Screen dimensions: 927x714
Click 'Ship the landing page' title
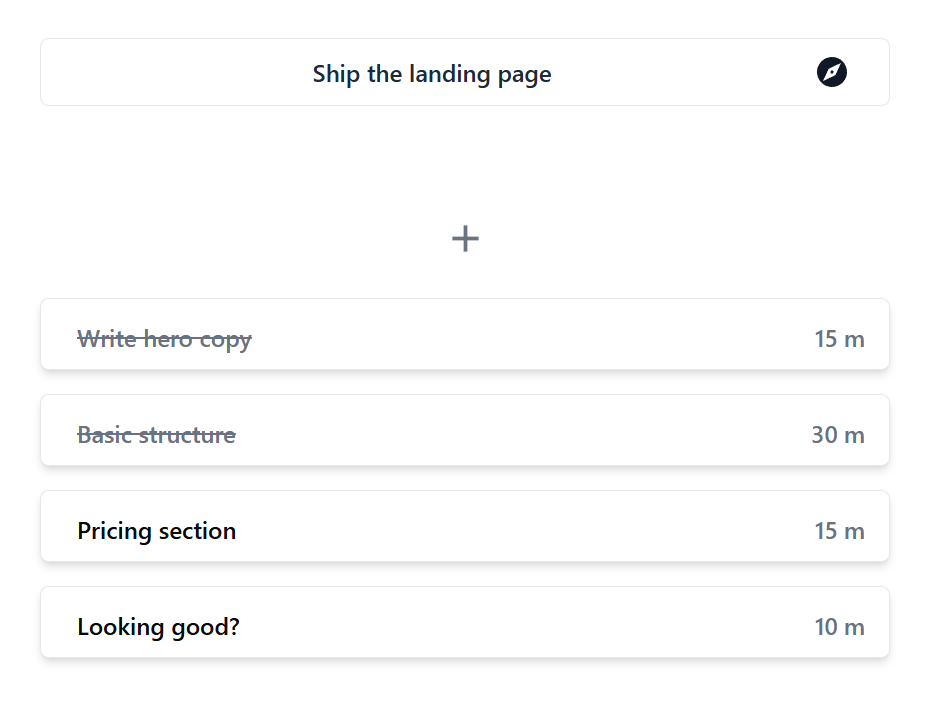click(431, 73)
